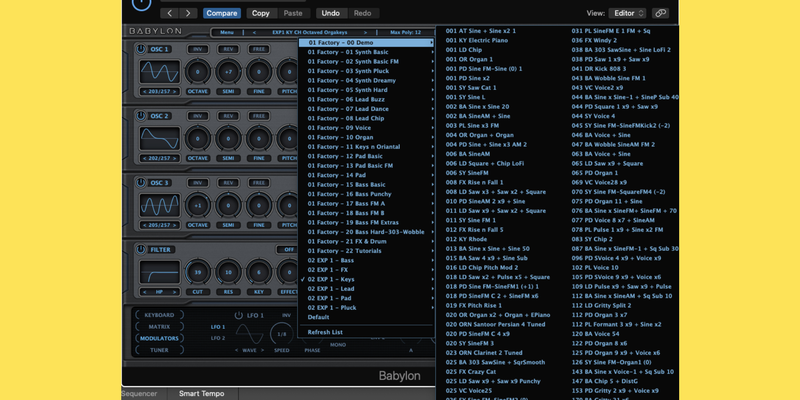This screenshot has width=800, height=400.
Task: Click the filter CUT knob
Action: click(x=198, y=274)
